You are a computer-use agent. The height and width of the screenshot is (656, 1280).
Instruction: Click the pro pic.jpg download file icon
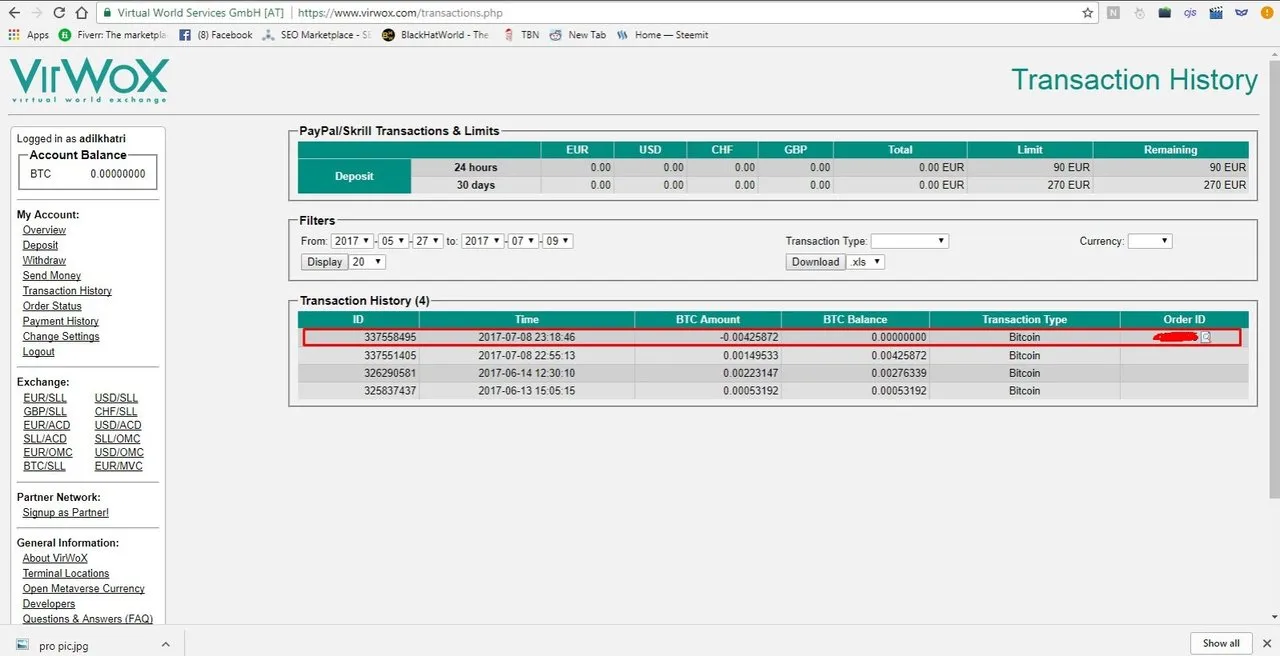[x=22, y=645]
